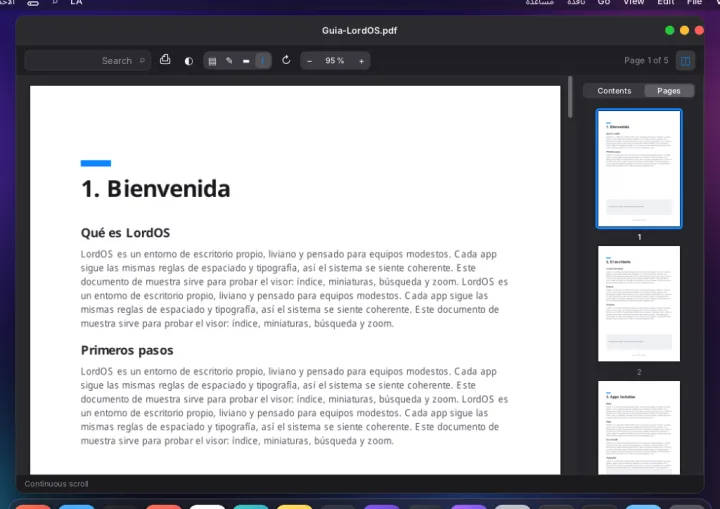Select the highlighter tool
This screenshot has width=720, height=509.
[x=246, y=61]
